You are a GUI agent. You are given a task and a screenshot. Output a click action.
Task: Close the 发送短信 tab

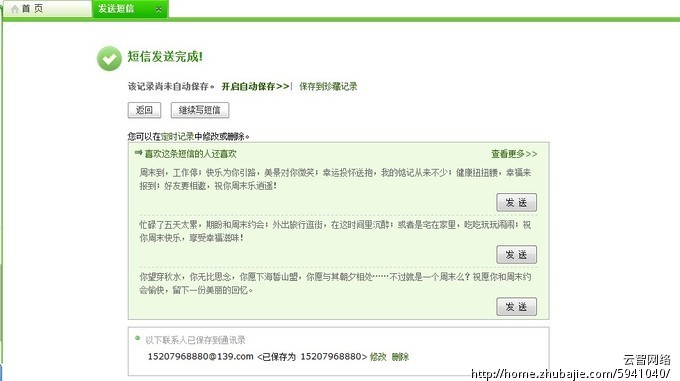click(159, 9)
